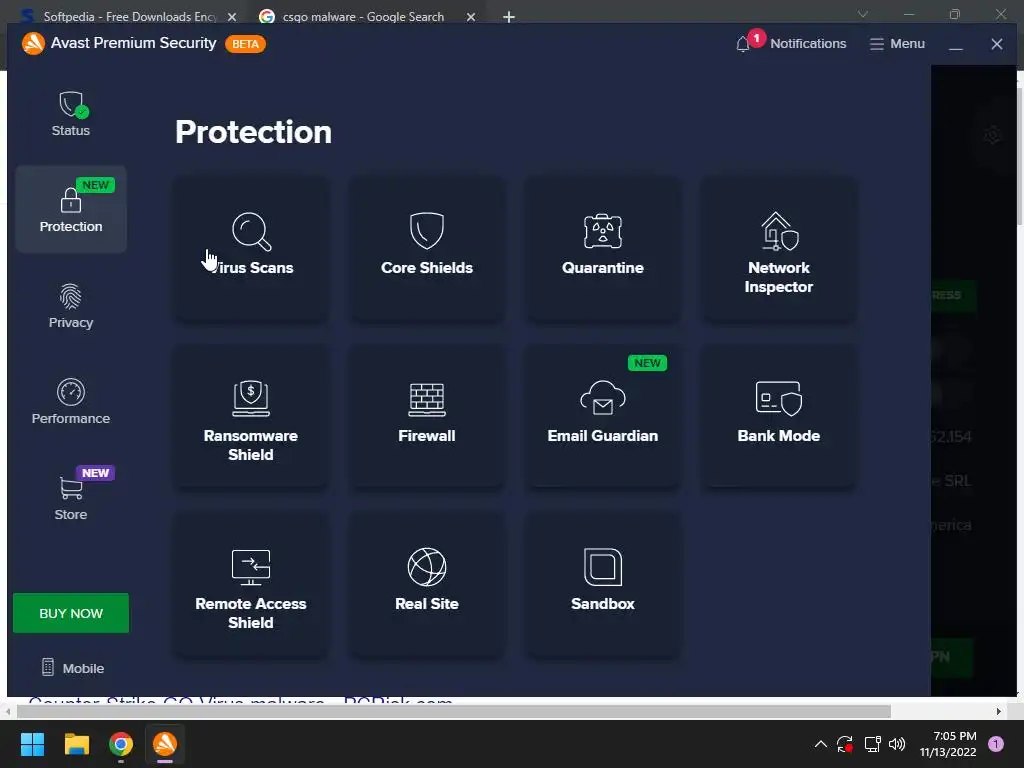Show hidden system tray icons
Screen dimensions: 1024x768
point(821,744)
